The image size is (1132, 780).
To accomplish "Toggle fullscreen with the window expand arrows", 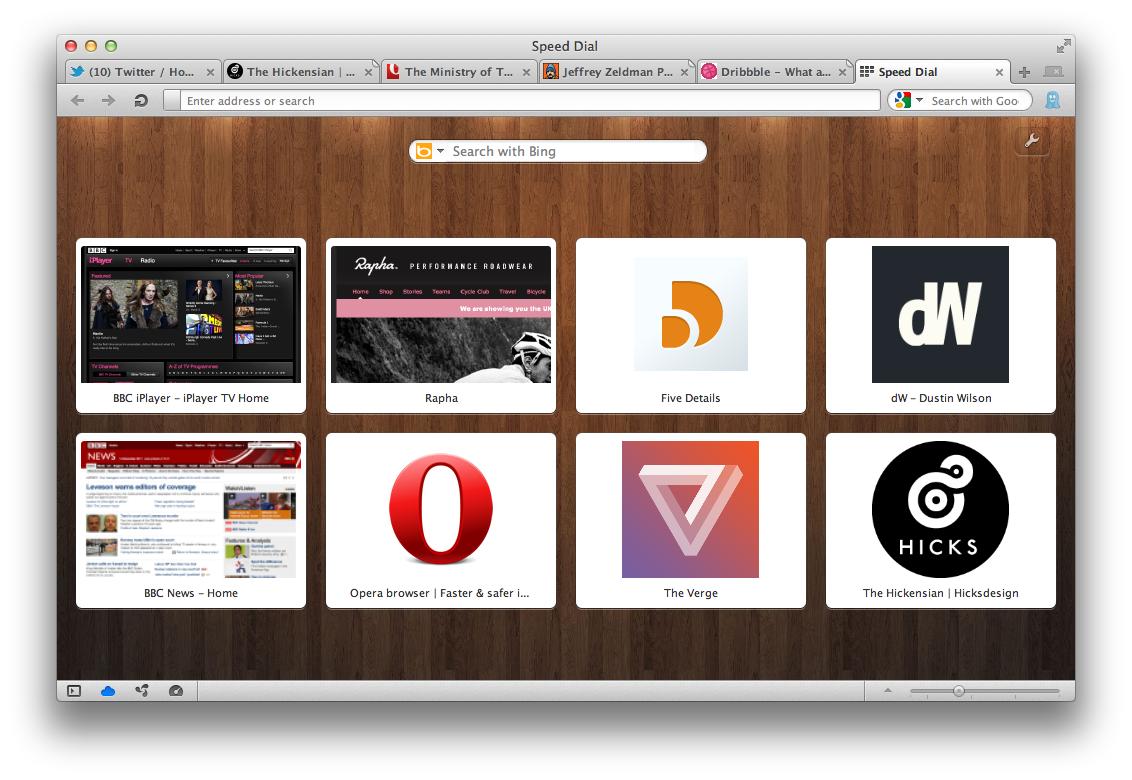I will (x=1063, y=46).
